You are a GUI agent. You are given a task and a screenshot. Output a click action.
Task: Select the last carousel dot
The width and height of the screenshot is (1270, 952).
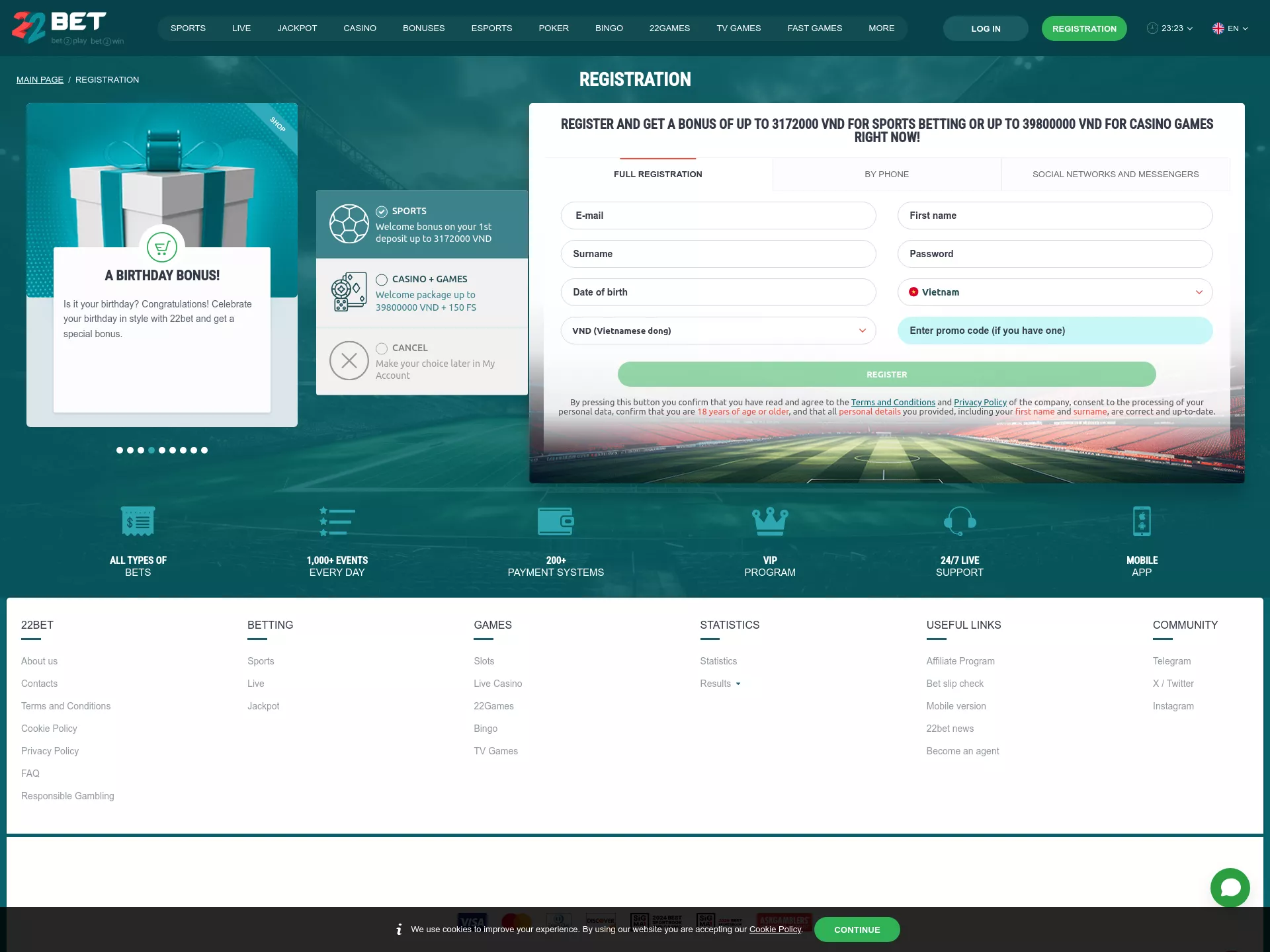[x=204, y=450]
